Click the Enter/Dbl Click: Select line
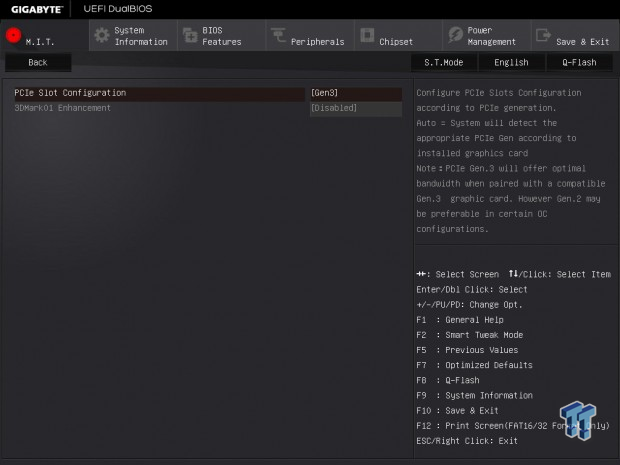This screenshot has width=620, height=465. [x=472, y=289]
